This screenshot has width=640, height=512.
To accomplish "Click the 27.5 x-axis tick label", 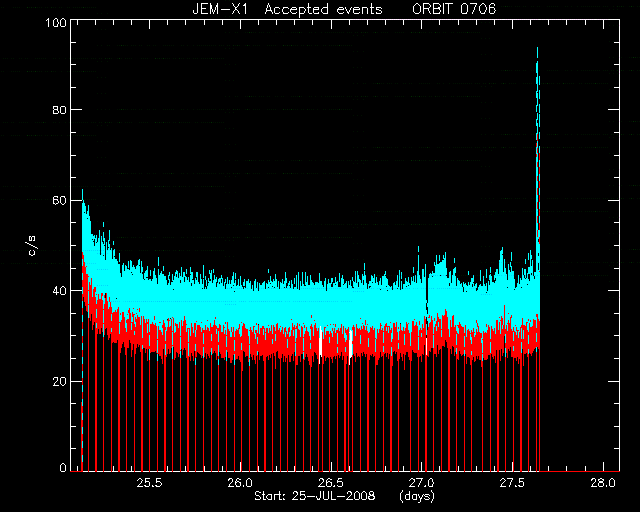I will tap(512, 483).
